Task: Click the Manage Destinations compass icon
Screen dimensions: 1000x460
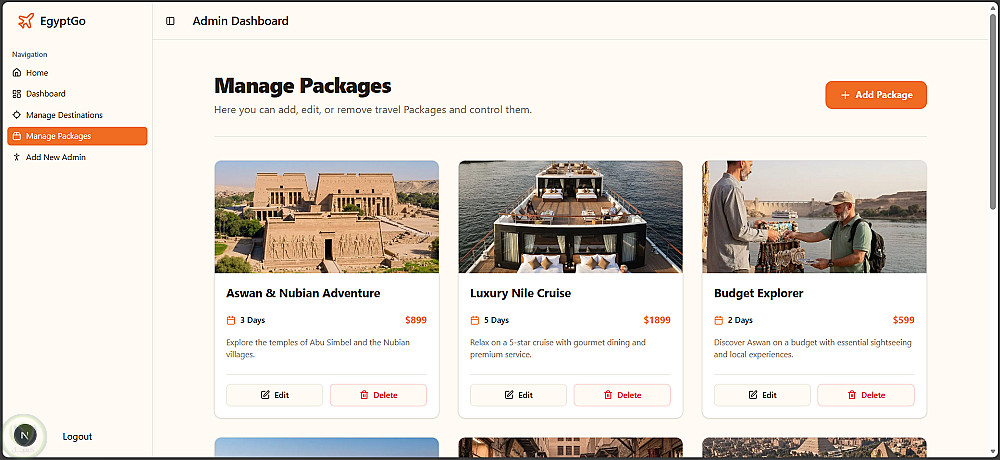Action: point(17,115)
